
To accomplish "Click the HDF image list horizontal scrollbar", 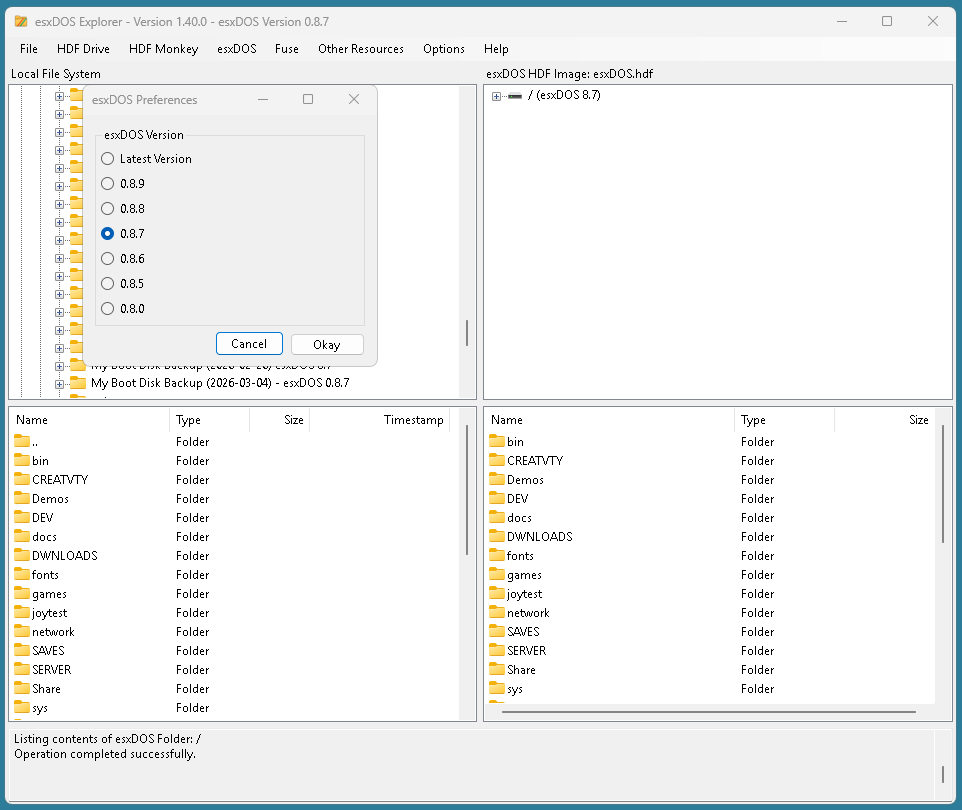I will pyautogui.click(x=709, y=712).
